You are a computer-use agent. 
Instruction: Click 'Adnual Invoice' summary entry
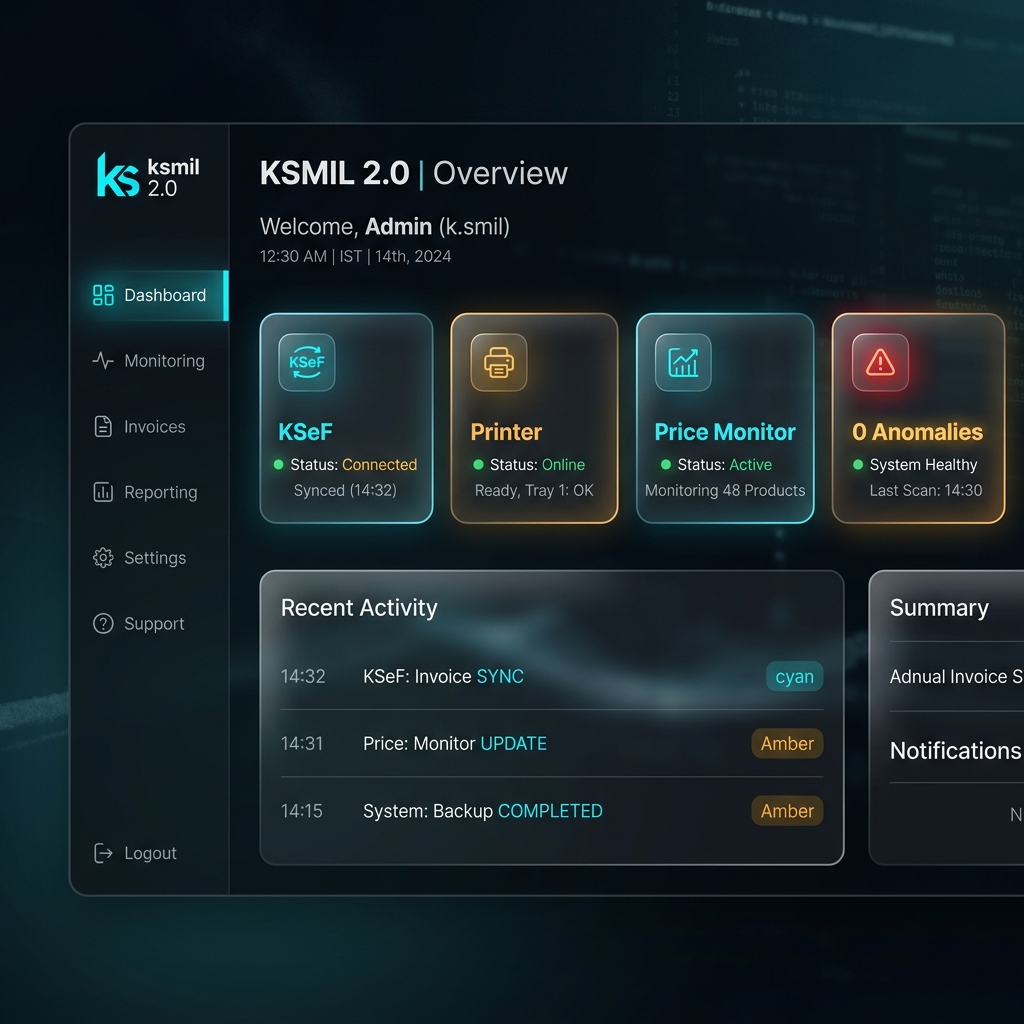[x=957, y=677]
